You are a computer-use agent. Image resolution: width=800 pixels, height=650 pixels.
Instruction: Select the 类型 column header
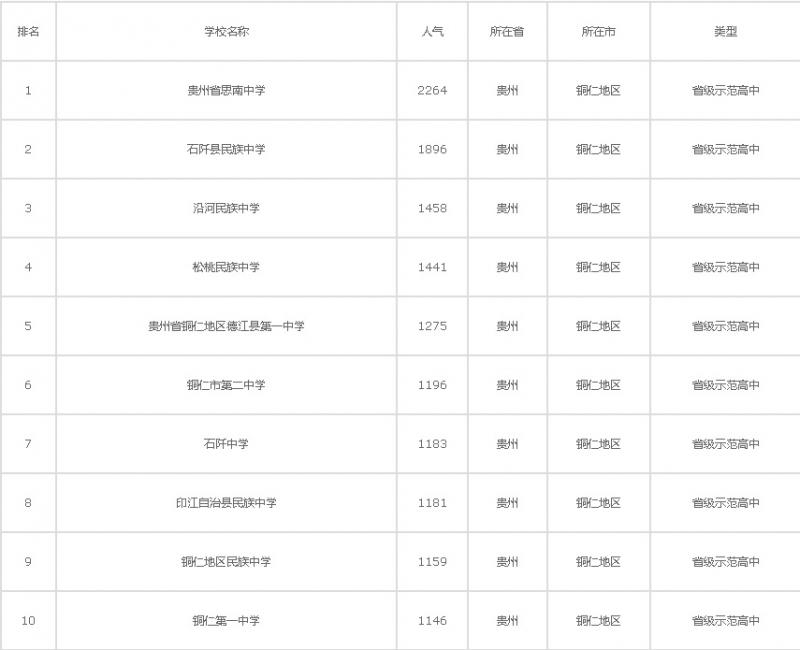(x=725, y=31)
